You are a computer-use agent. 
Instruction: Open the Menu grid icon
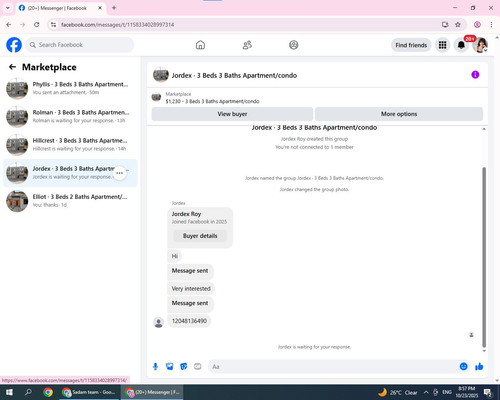[442, 45]
